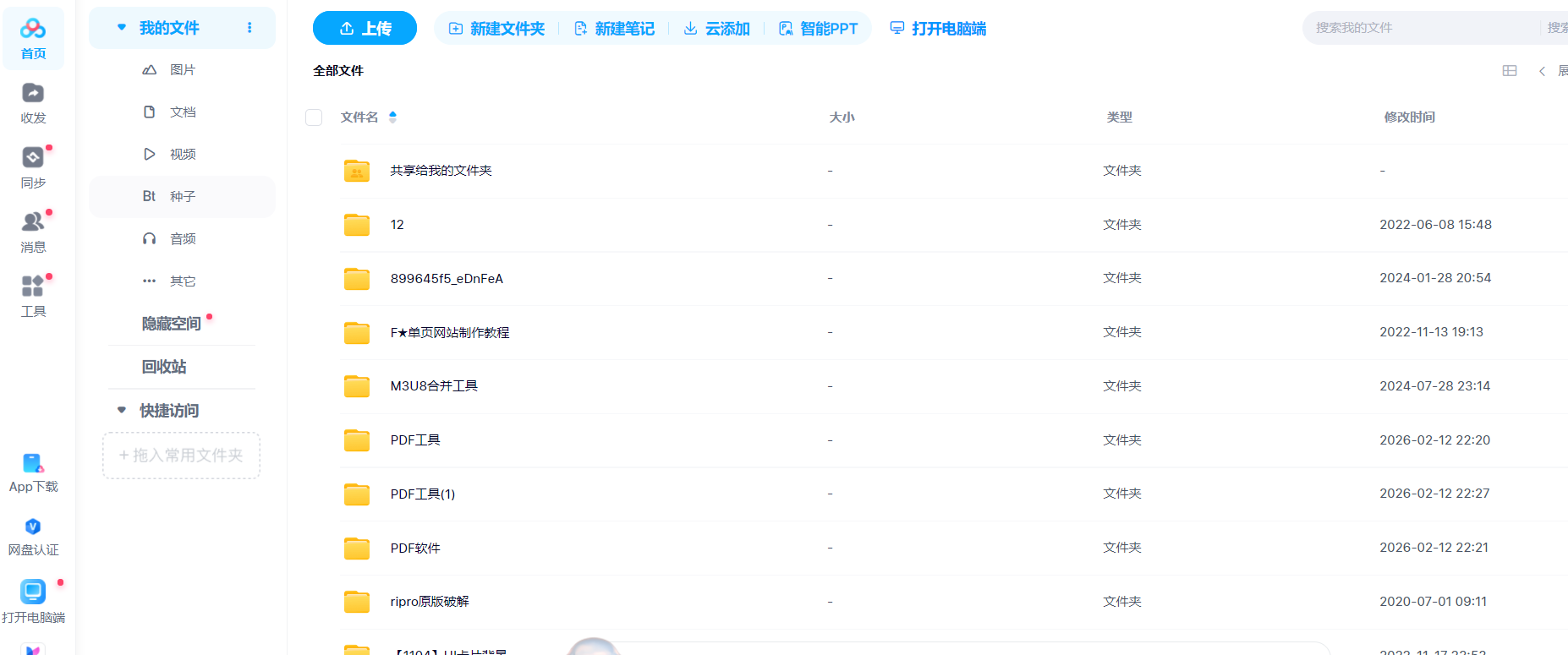Open the 消息 messages icon
Image resolution: width=1568 pixels, height=655 pixels.
[x=33, y=222]
